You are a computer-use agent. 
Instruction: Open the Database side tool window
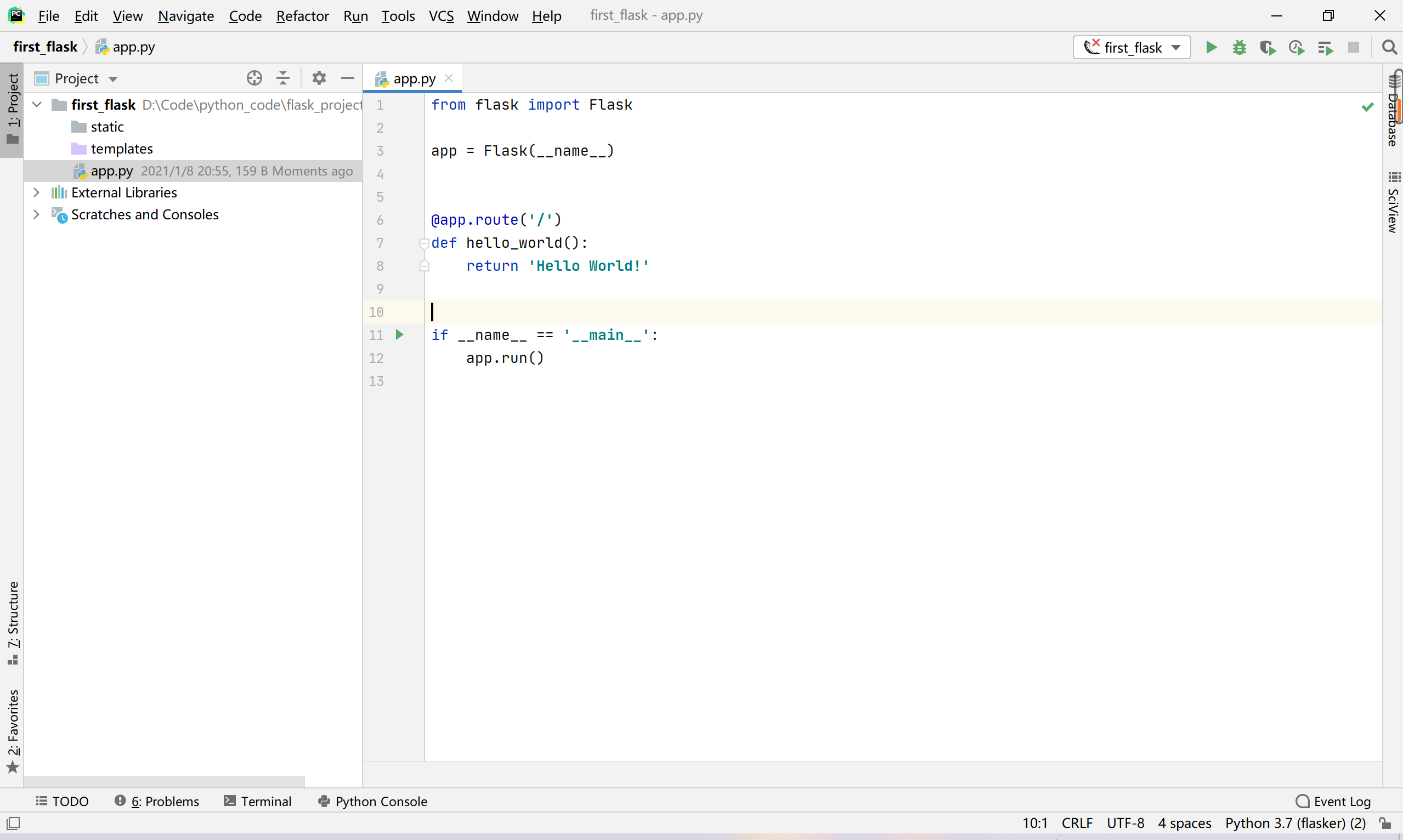click(x=1393, y=111)
